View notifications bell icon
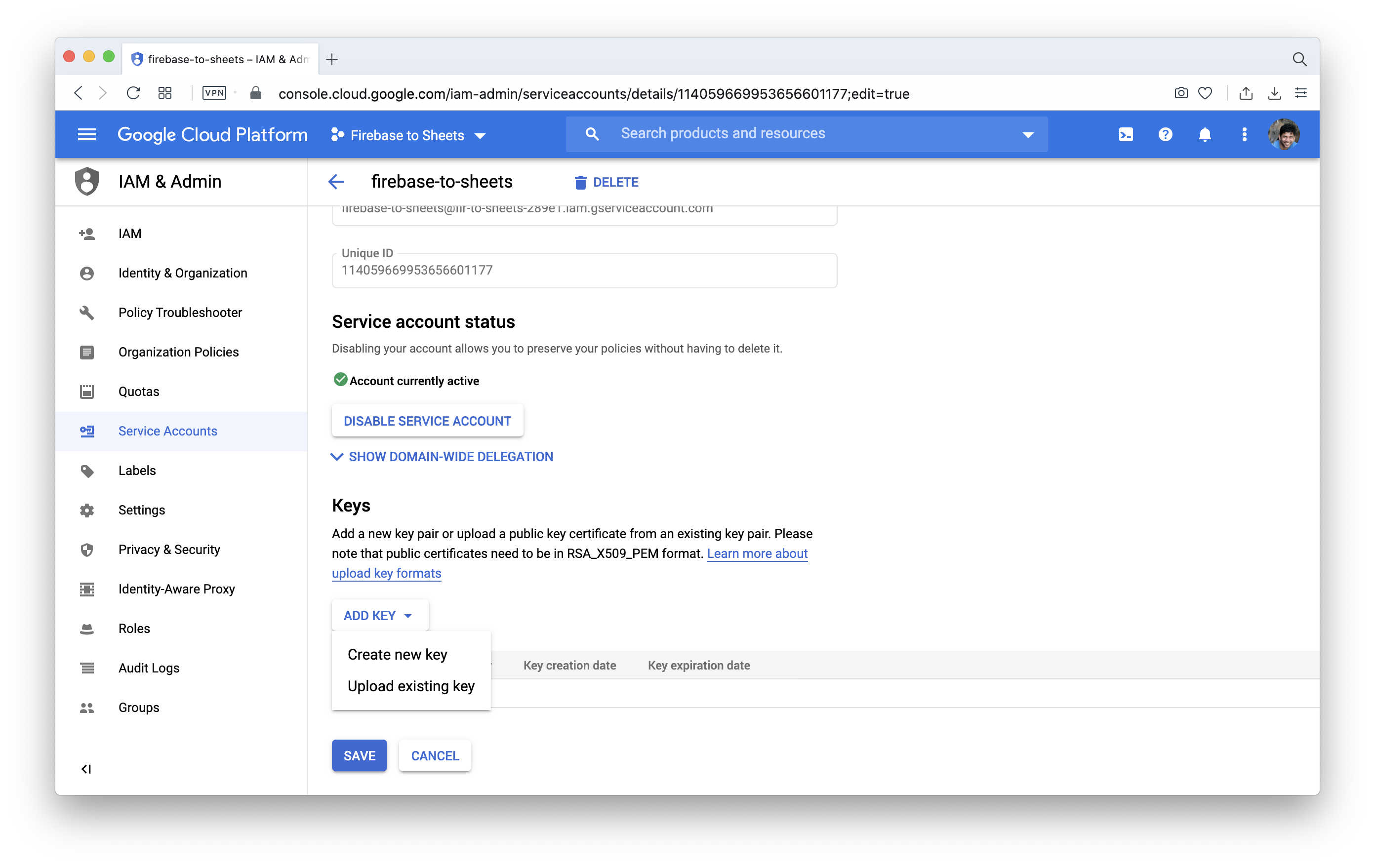 [1205, 135]
